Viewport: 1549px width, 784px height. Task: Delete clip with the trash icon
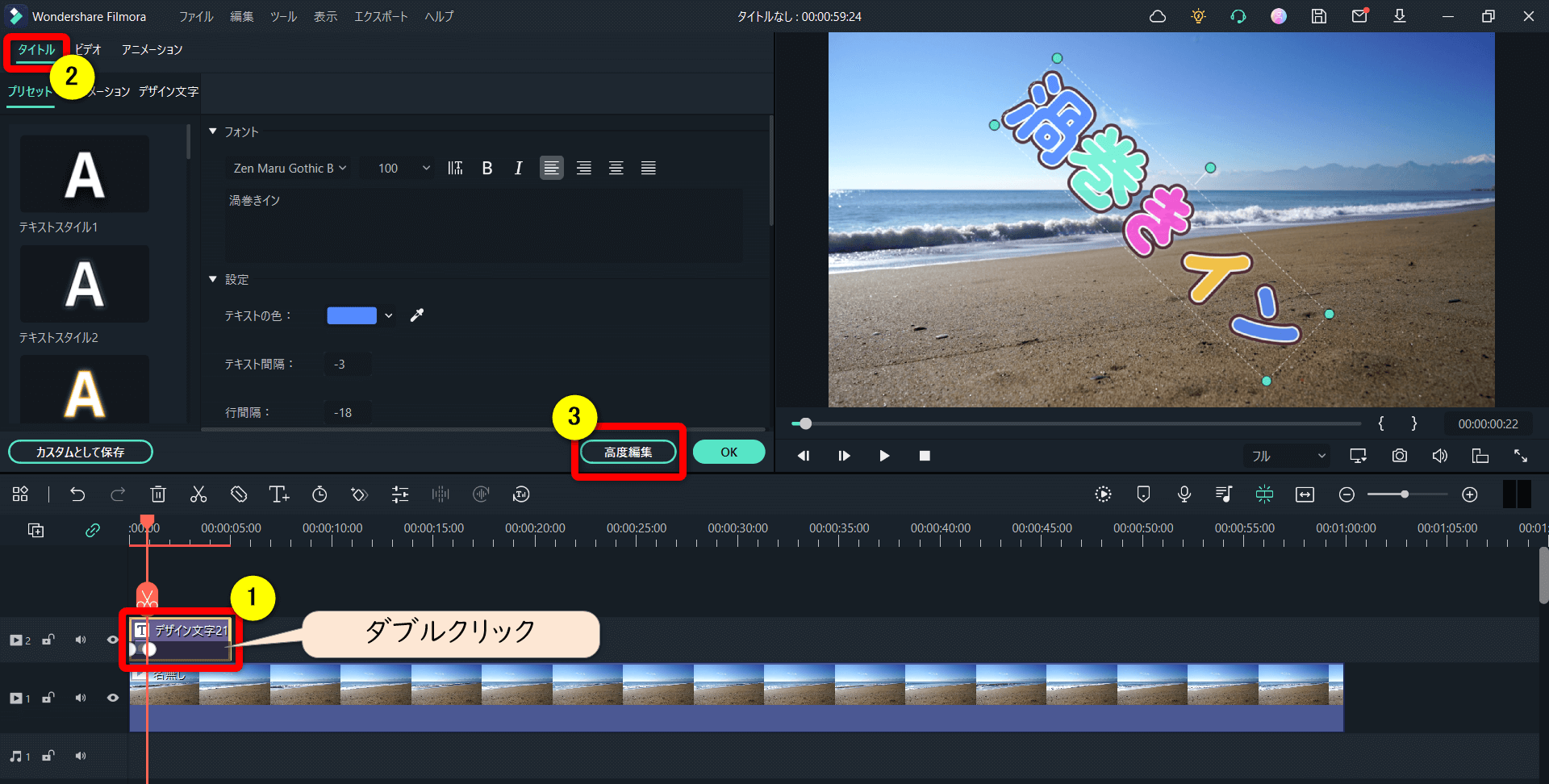point(158,494)
